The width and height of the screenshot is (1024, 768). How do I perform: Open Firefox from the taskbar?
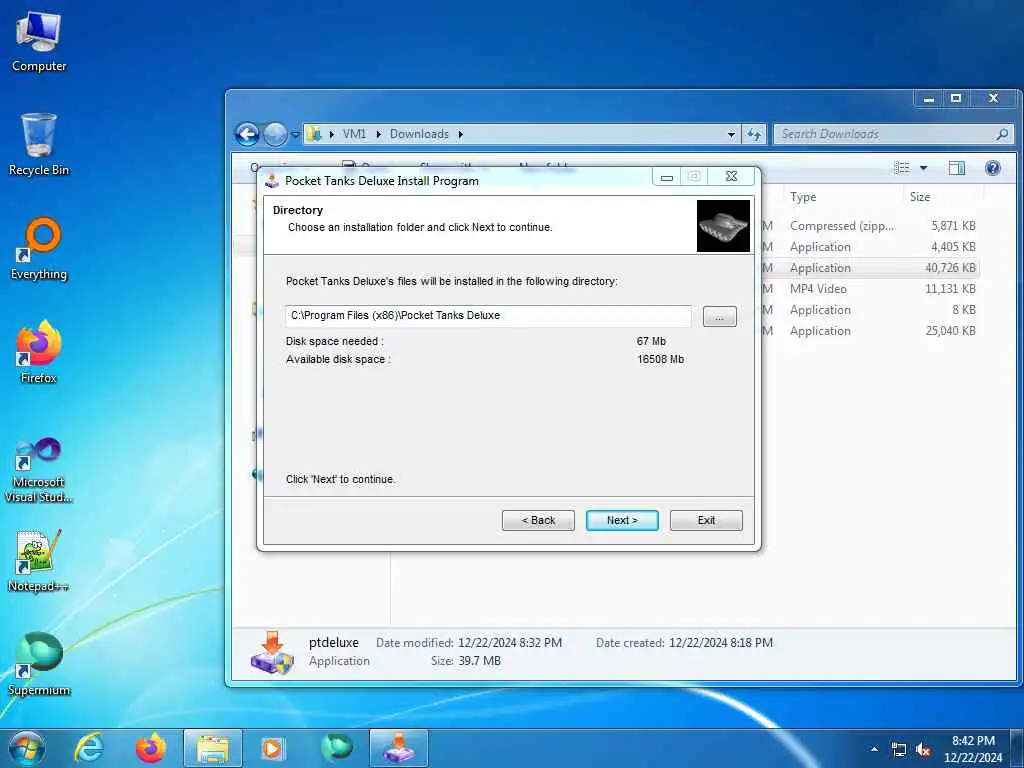[151, 748]
